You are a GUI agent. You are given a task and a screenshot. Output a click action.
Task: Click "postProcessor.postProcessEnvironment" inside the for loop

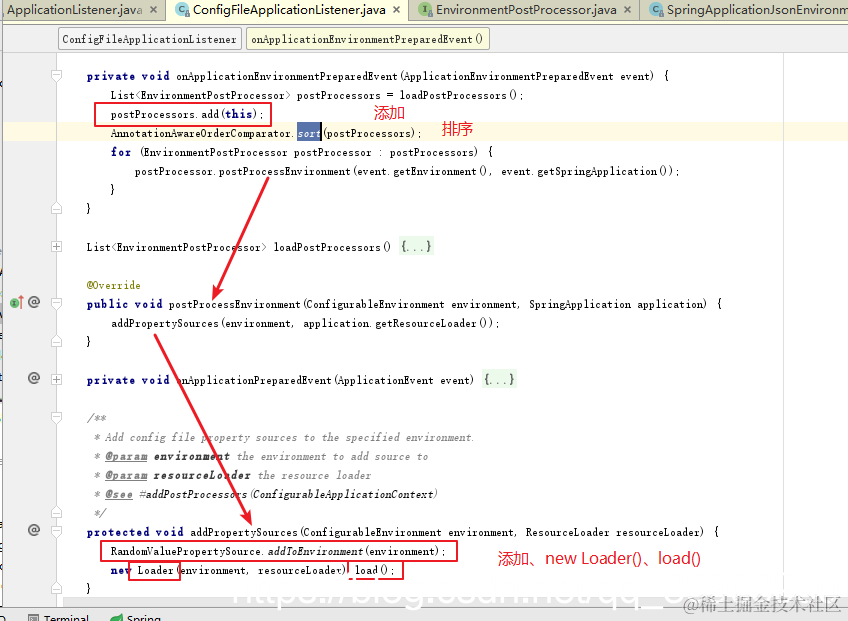(242, 171)
